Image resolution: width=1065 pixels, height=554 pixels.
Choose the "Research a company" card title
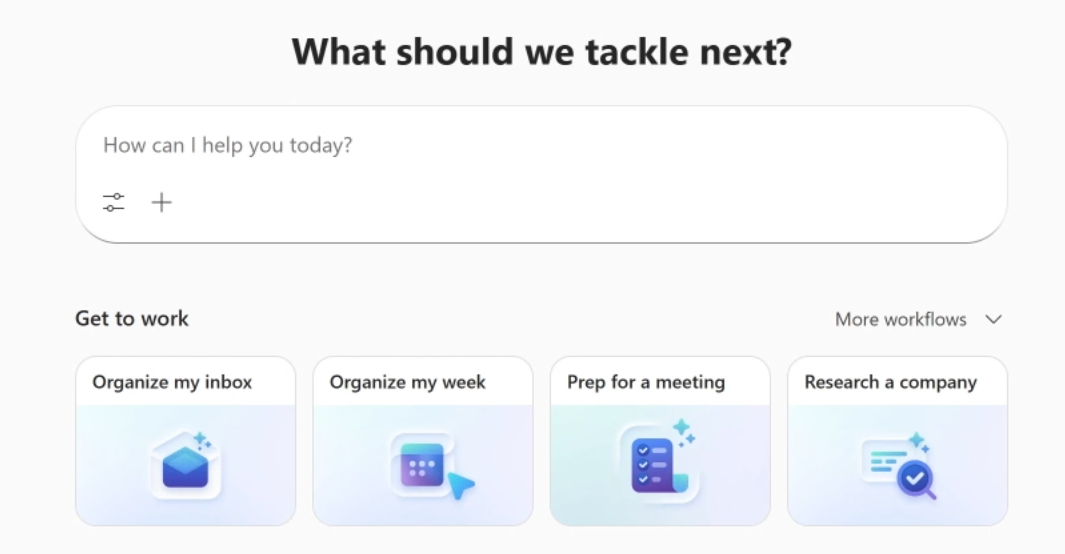[x=890, y=382]
